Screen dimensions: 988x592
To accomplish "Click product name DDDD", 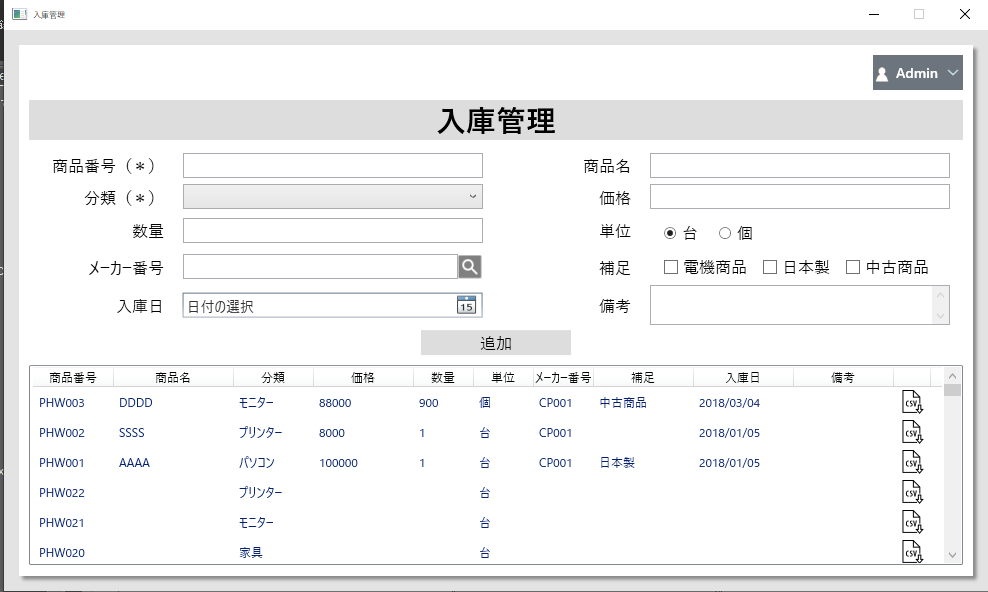I will point(135,403).
